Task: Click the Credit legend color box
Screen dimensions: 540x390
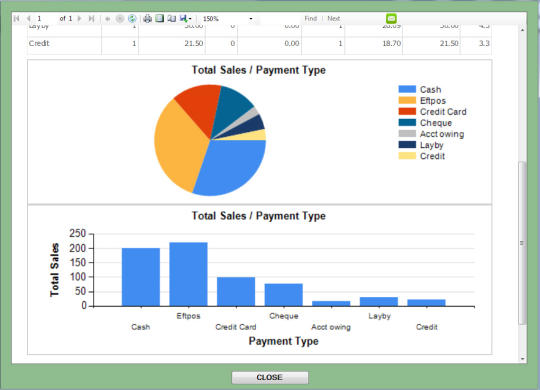Action: (x=407, y=156)
